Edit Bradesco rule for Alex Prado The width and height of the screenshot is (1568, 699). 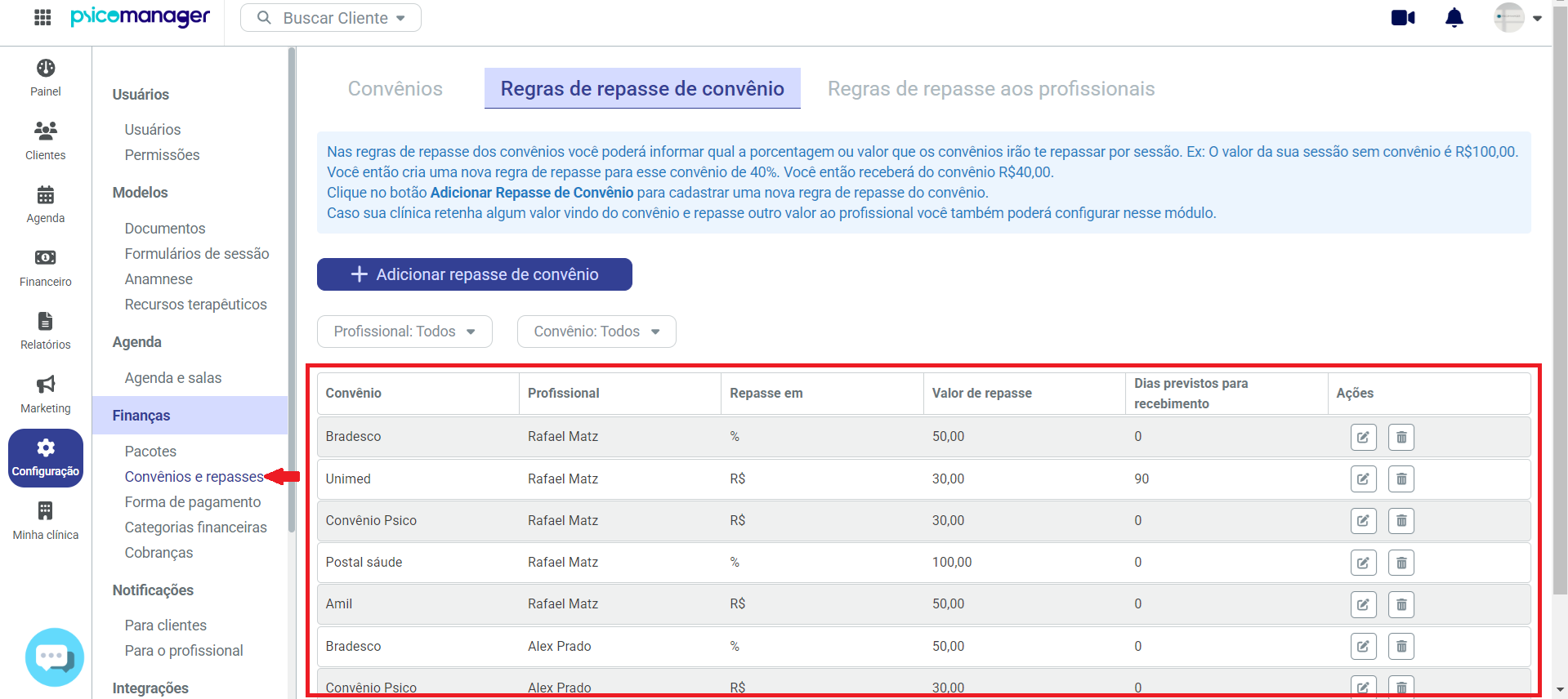pyautogui.click(x=1364, y=647)
